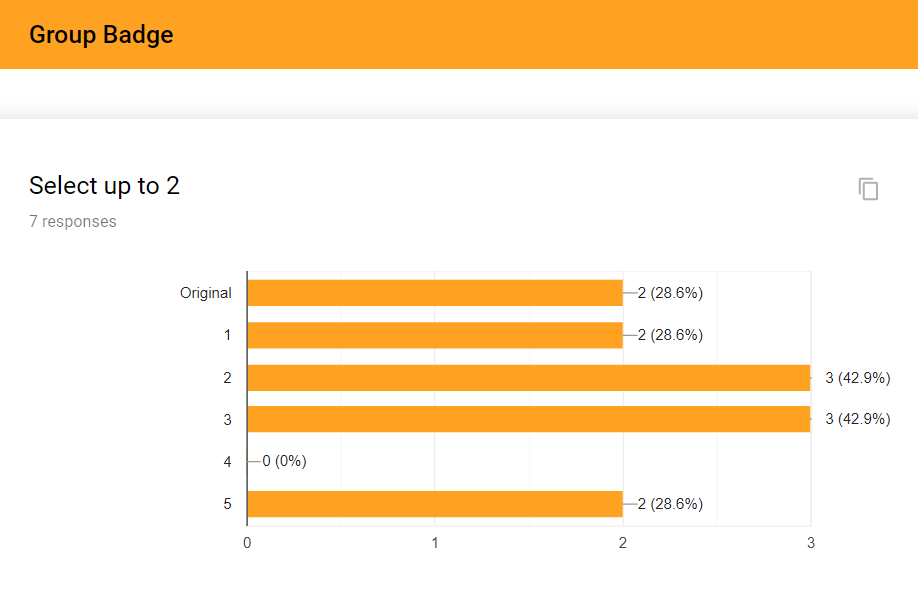This screenshot has width=918, height=597.
Task: Click the '2 (28.6%)' label for option 1
Action: click(x=670, y=335)
